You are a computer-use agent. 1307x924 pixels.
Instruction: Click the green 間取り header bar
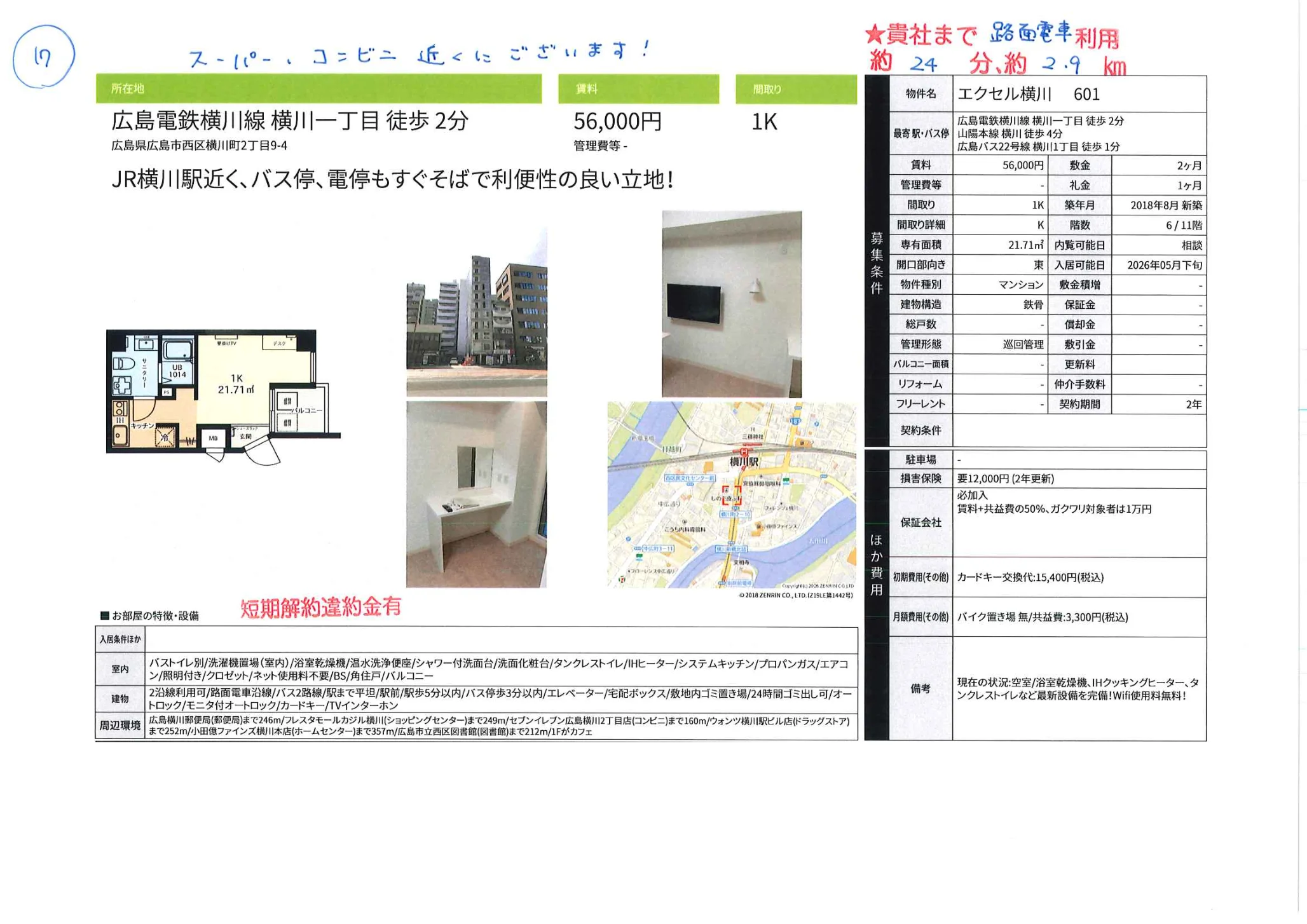click(796, 90)
